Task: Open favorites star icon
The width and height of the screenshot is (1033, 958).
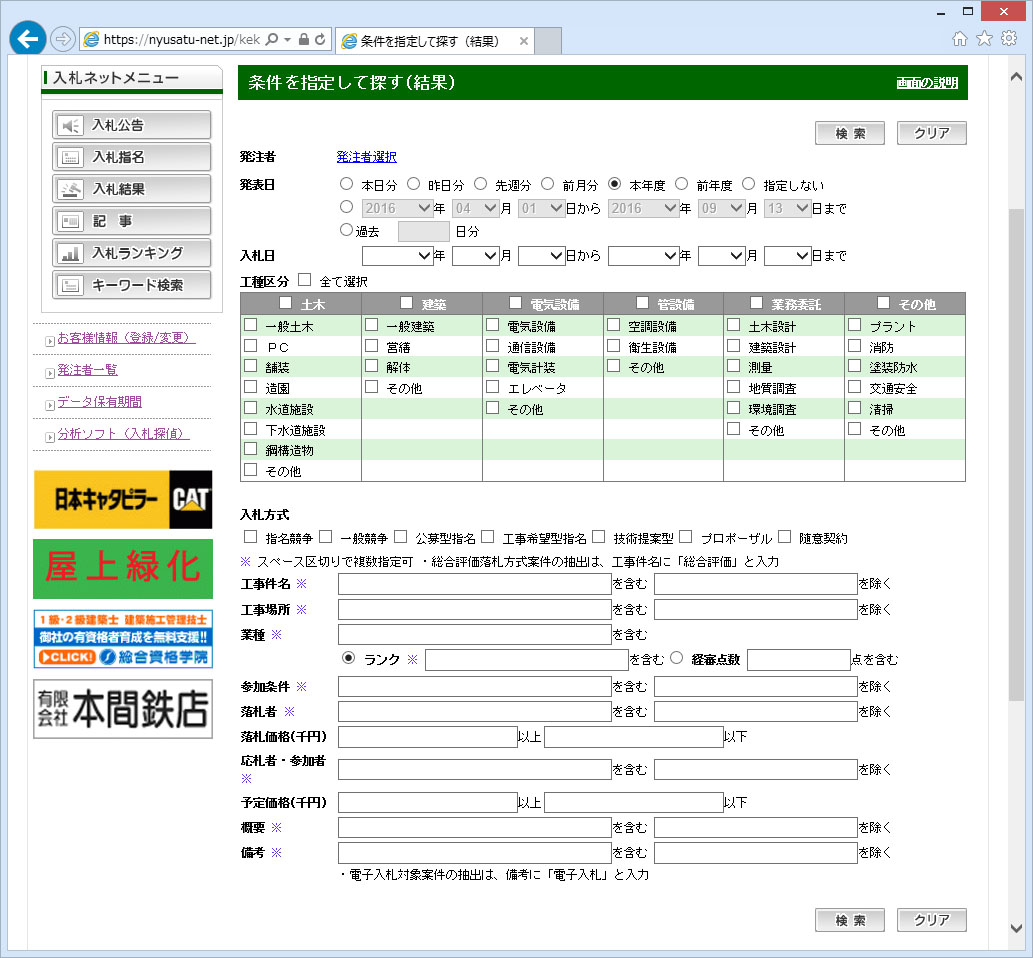Action: click(984, 39)
